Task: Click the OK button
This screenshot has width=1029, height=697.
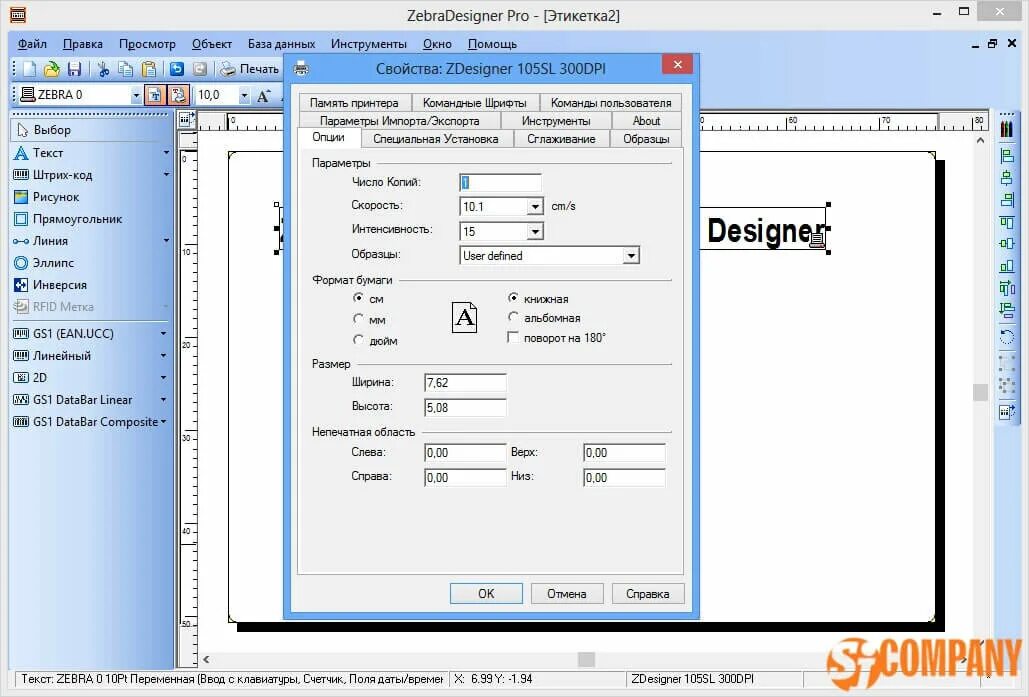Action: pos(486,593)
